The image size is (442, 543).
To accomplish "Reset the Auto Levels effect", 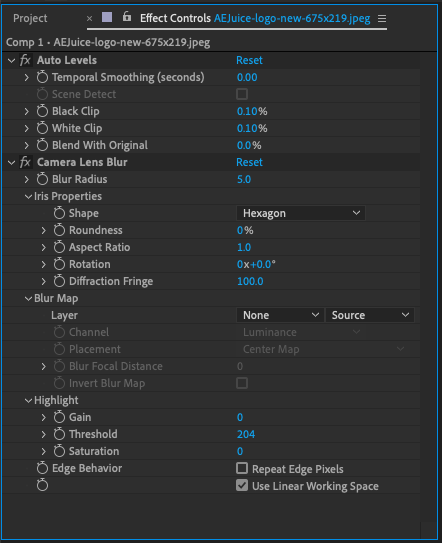I will pos(249,60).
